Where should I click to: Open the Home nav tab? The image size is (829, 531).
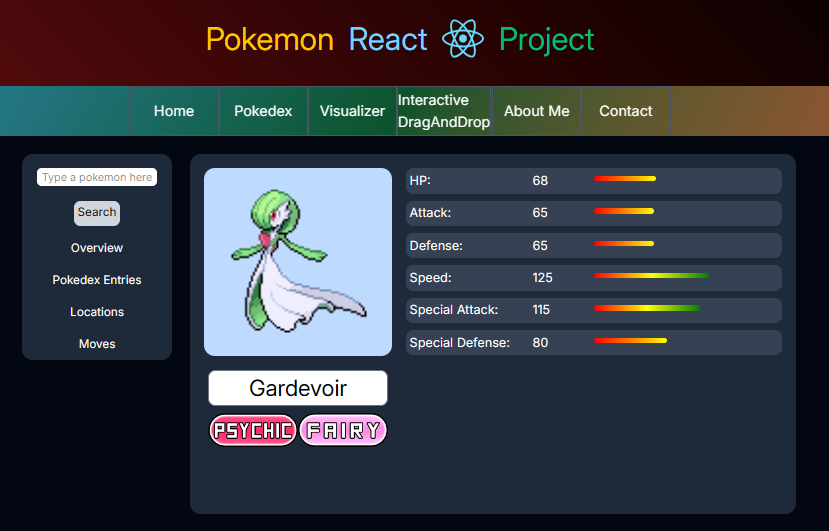(174, 111)
